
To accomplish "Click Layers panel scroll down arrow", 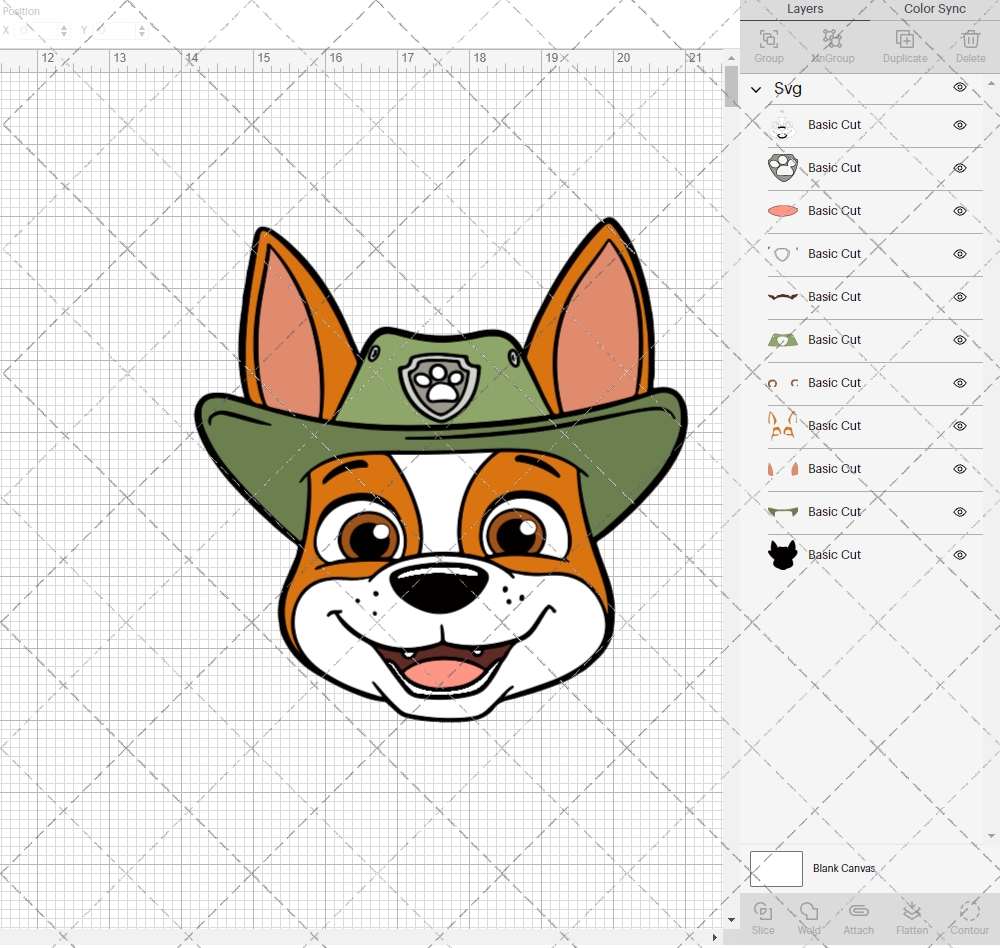I will [x=990, y=836].
